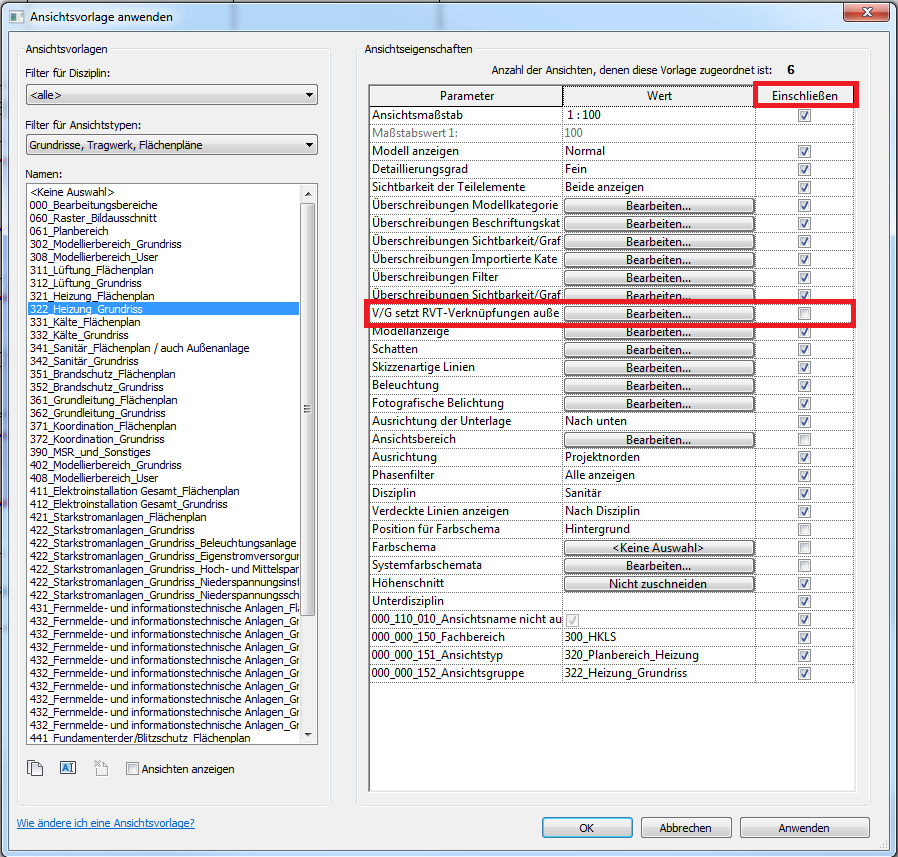
Task: Open the Filter für Disziplin dropdown
Action: pyautogui.click(x=171, y=96)
